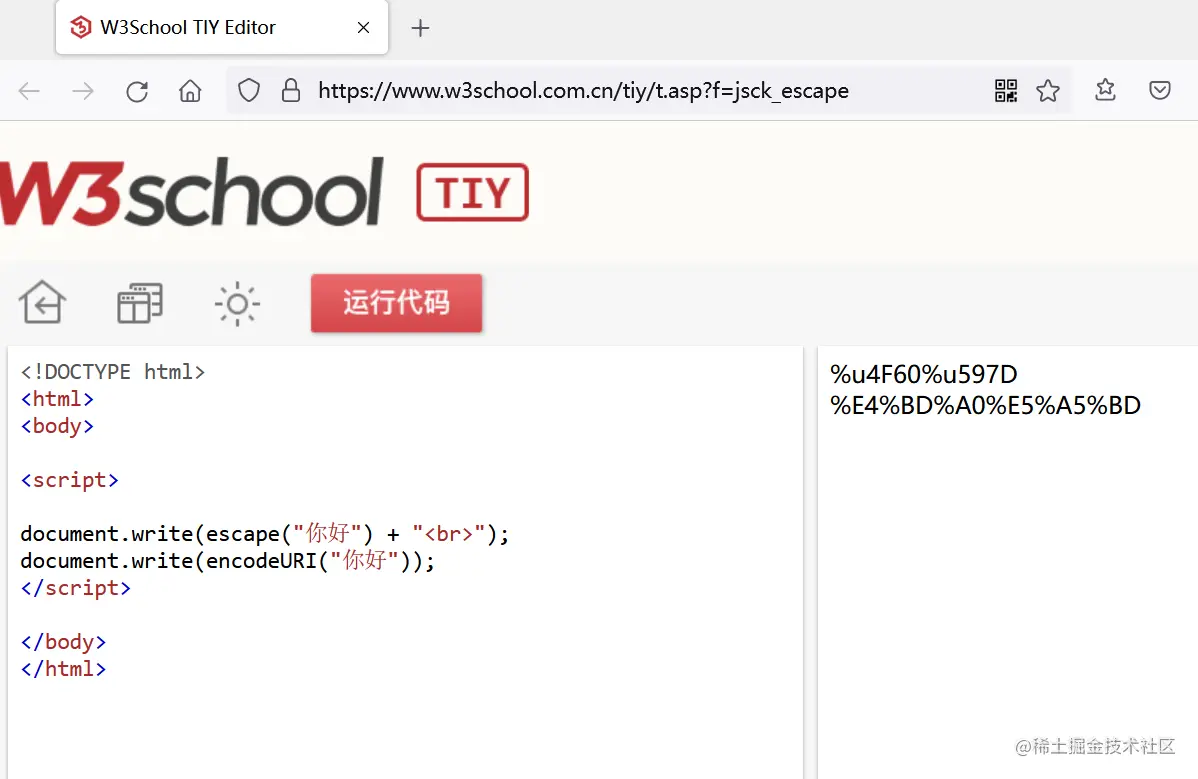
Task: Click the W3school logo
Action: [x=190, y=193]
